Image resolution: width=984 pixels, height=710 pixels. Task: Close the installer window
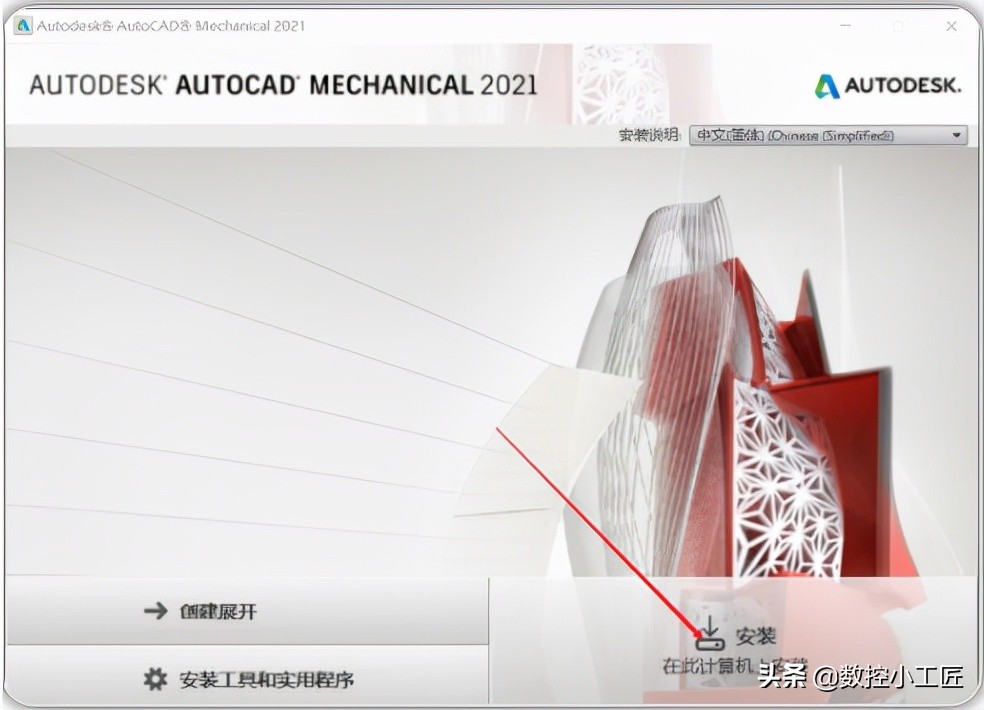click(951, 26)
